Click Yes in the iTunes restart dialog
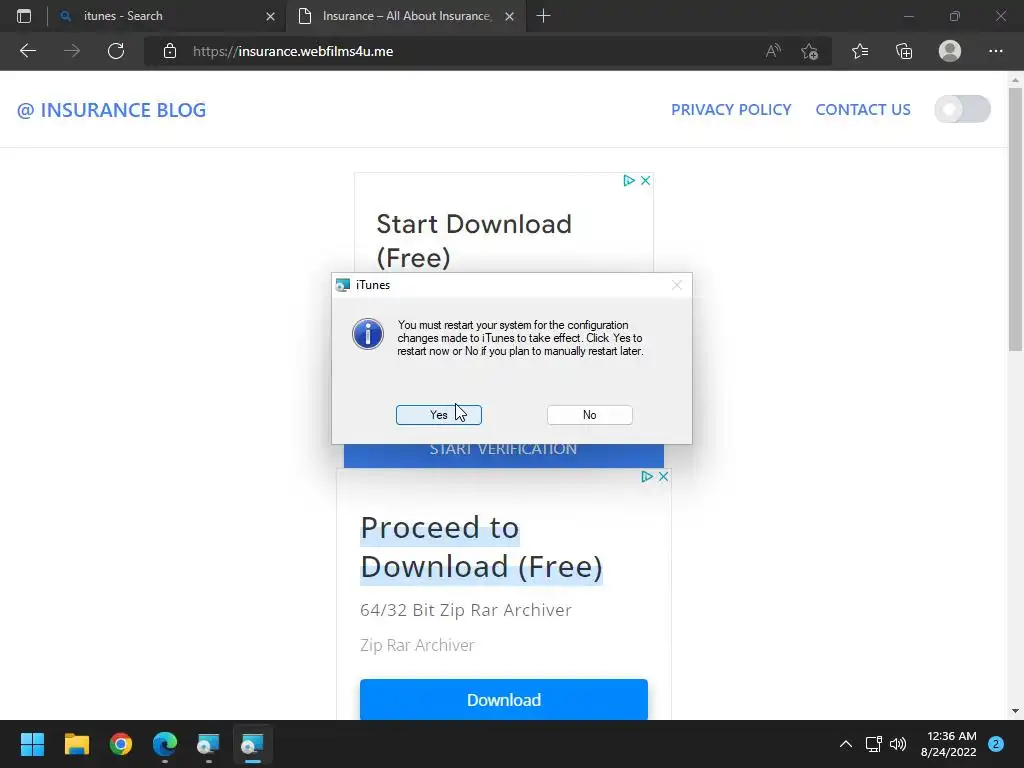 coord(438,415)
